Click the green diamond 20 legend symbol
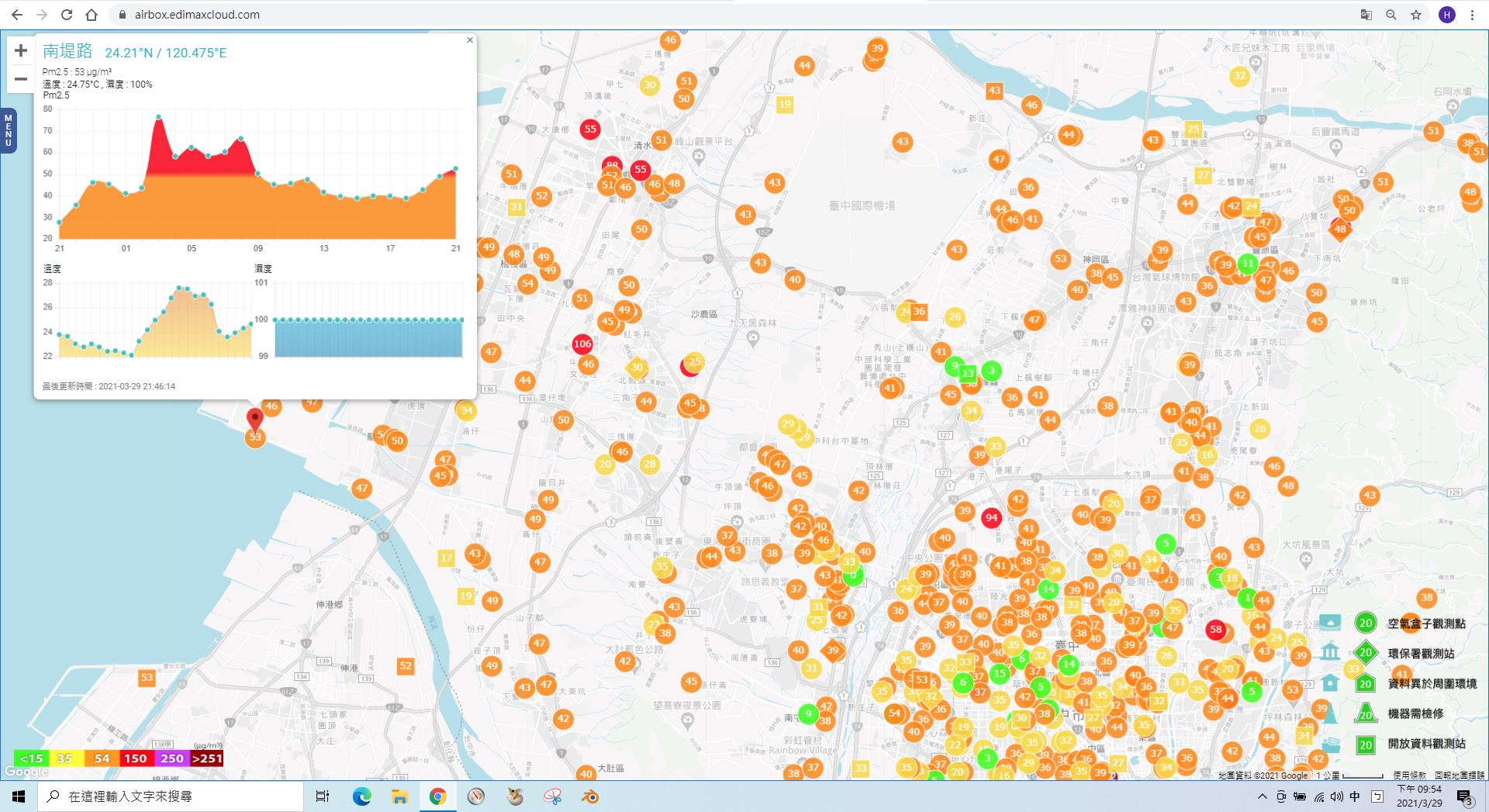 1366,652
